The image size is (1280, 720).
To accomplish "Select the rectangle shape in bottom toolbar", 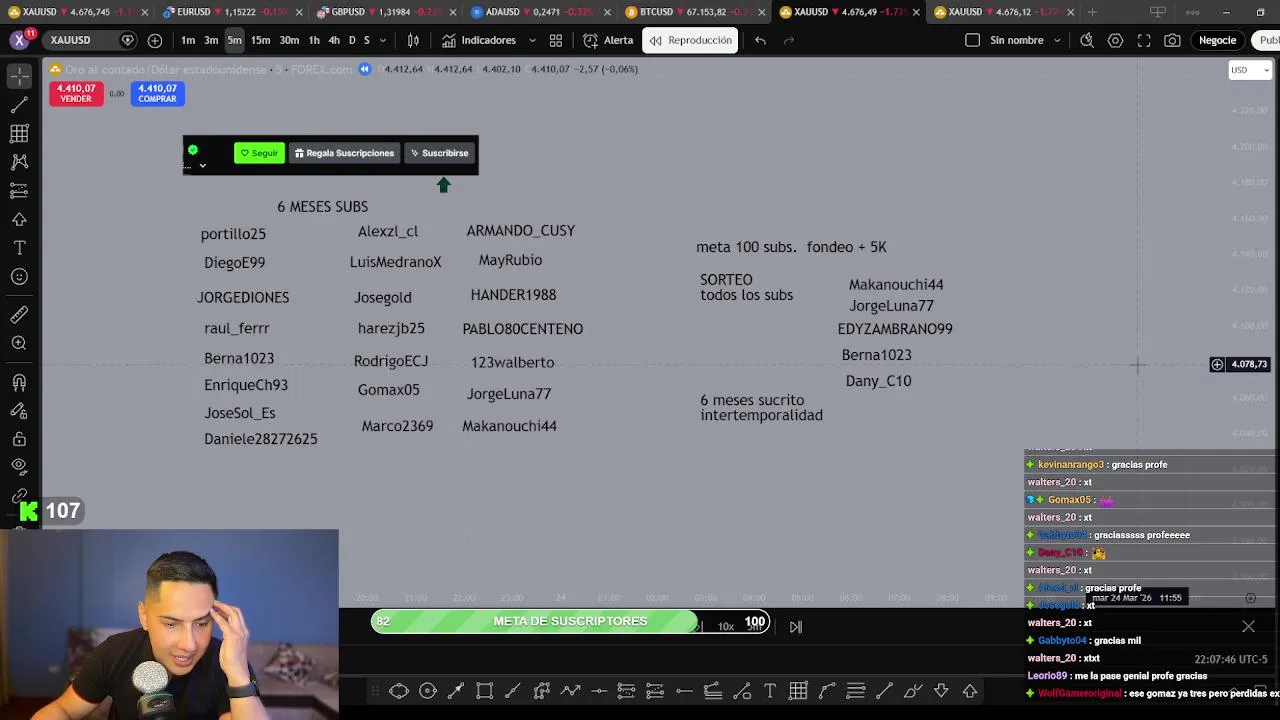I will [x=485, y=691].
